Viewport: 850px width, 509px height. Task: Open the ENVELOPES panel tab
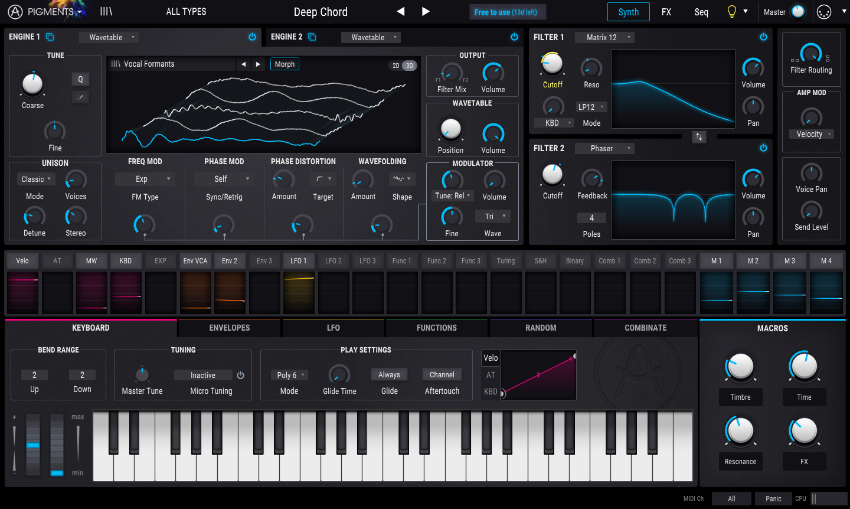point(229,328)
